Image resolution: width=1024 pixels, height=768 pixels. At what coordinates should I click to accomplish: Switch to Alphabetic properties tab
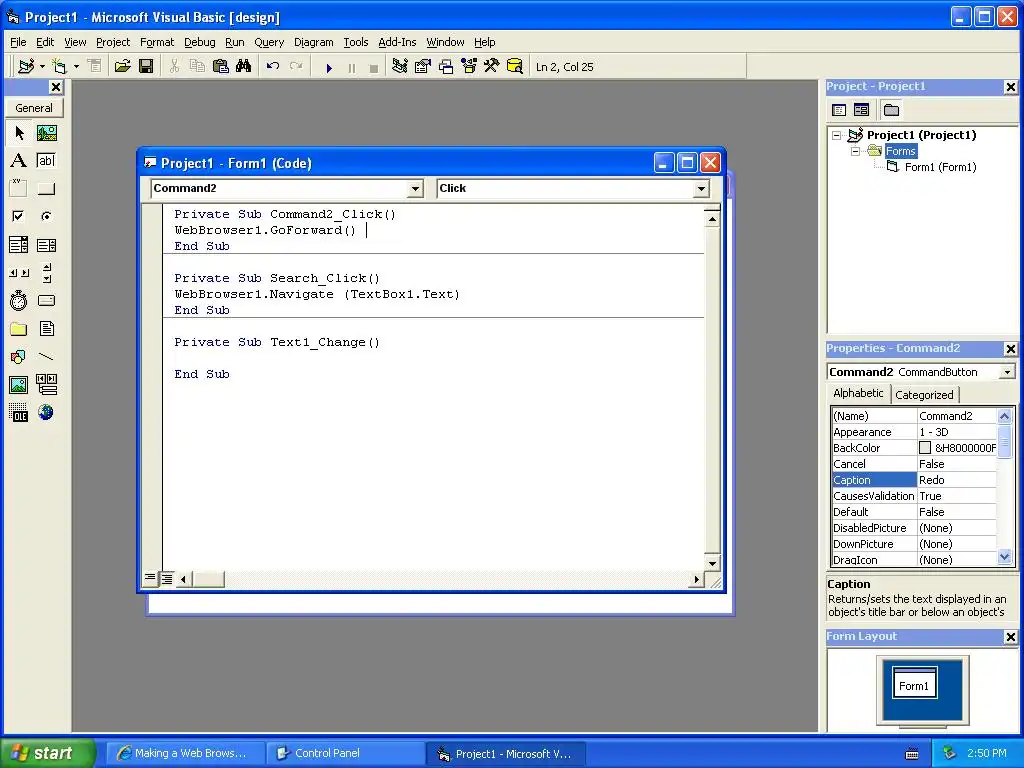pos(858,393)
